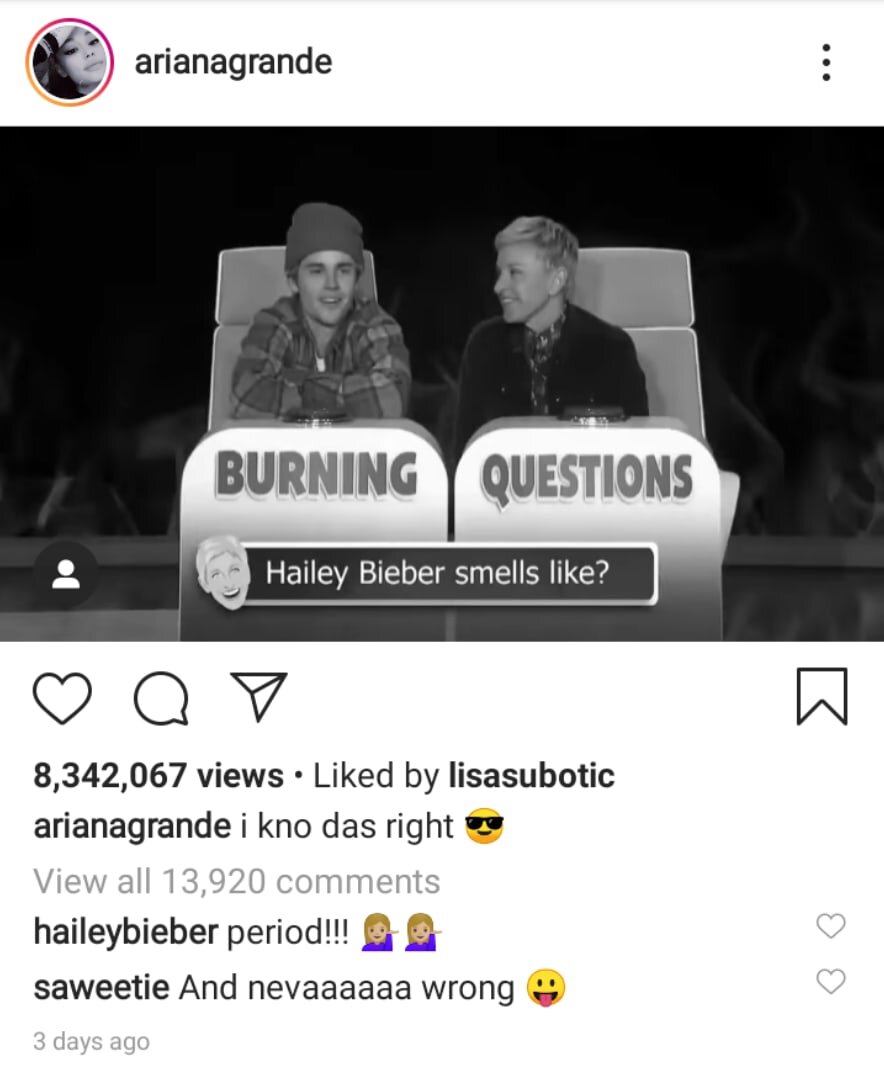Play the Burning Questions video

[x=442, y=384]
